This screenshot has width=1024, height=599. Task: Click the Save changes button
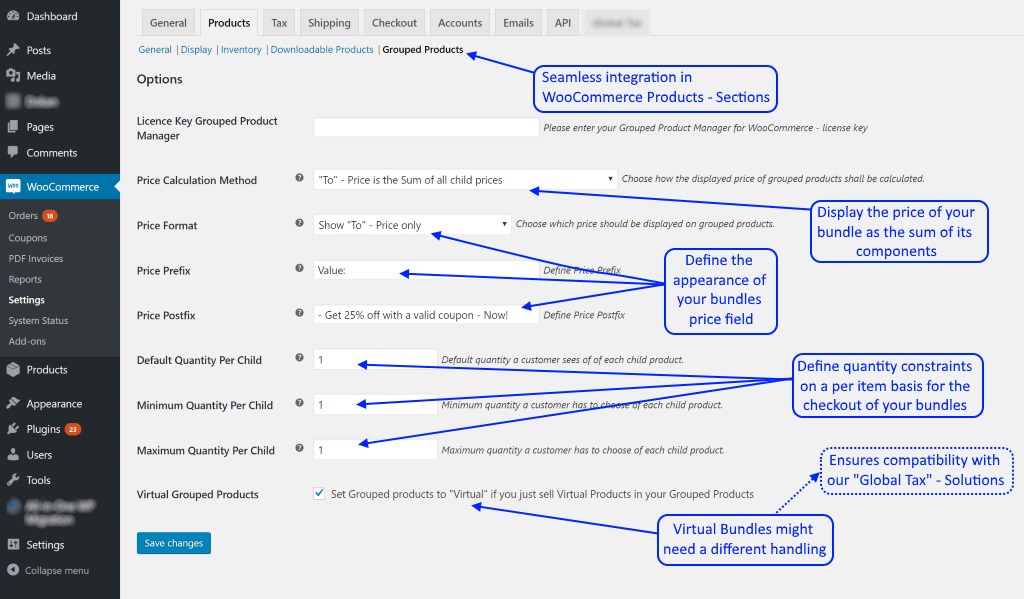coord(174,543)
